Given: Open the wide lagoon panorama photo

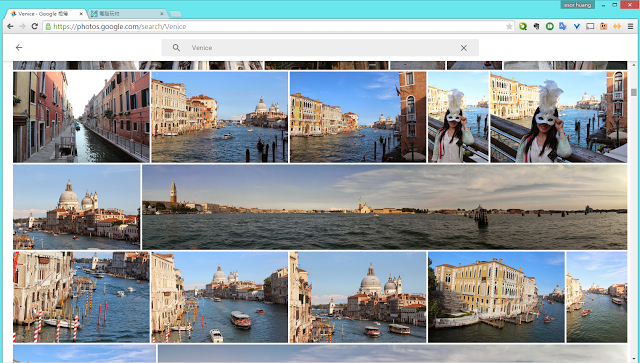Looking at the screenshot, I should [384, 207].
